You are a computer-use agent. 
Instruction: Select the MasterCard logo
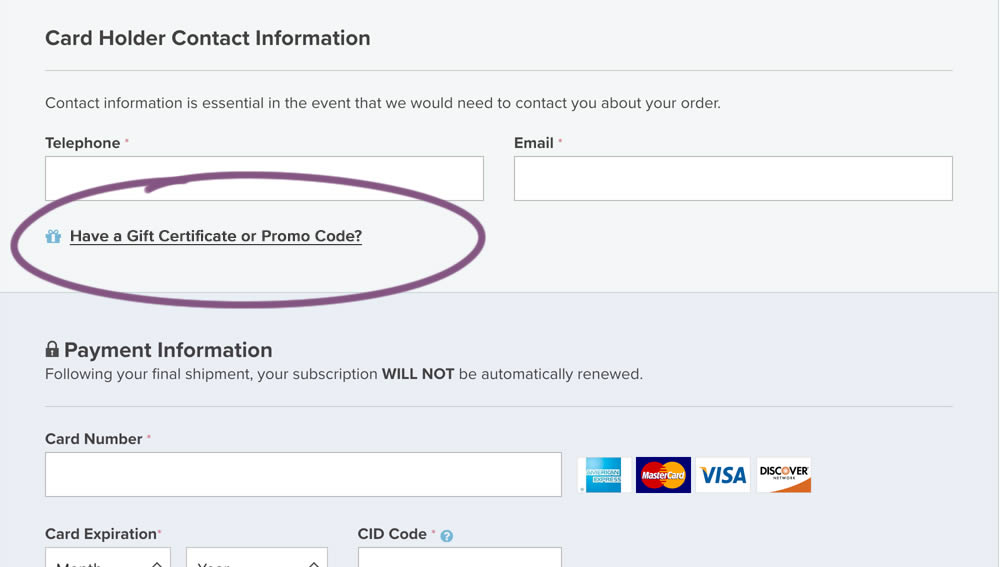[x=663, y=475]
